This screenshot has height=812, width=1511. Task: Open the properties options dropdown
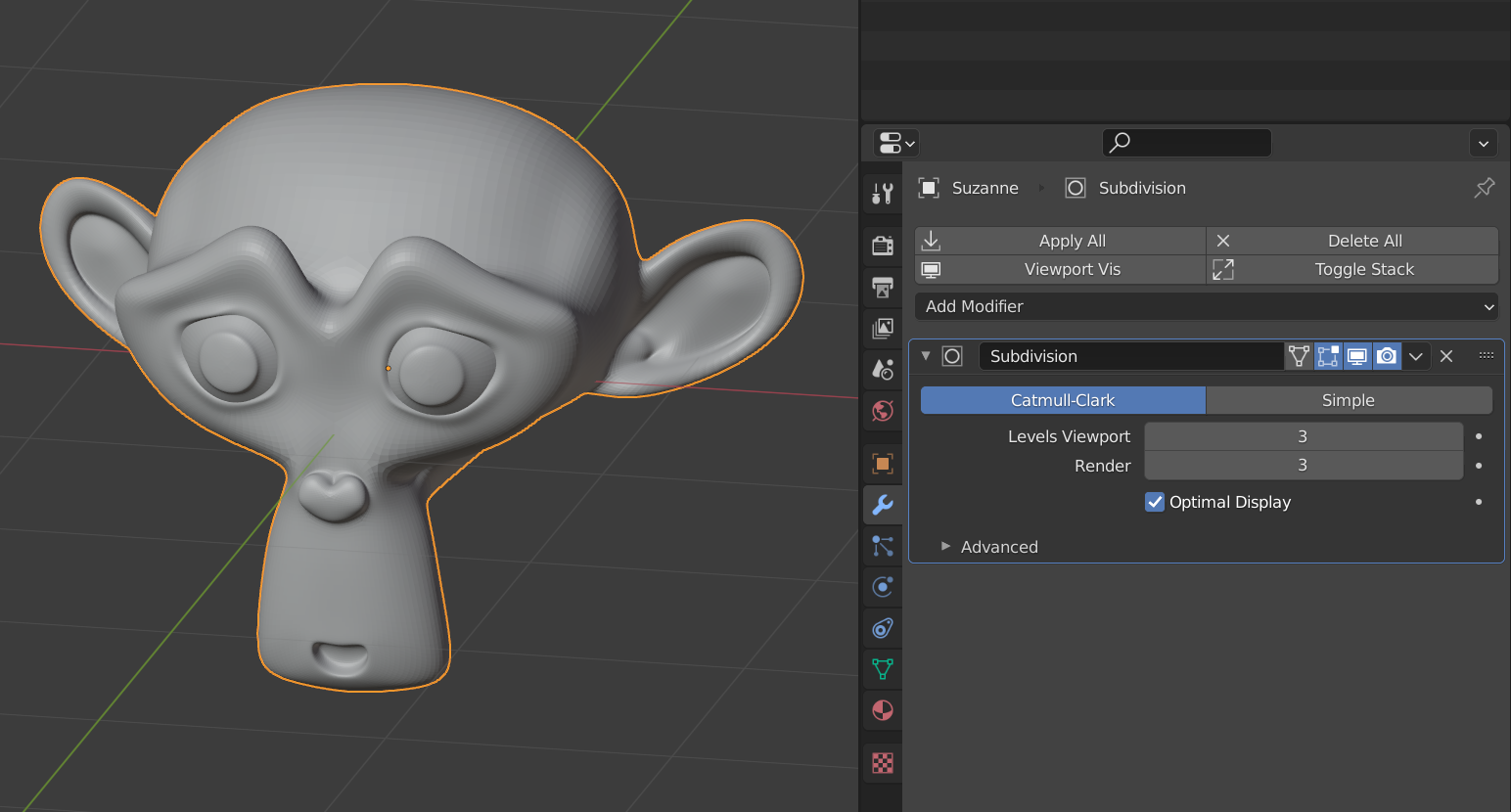coord(1484,143)
